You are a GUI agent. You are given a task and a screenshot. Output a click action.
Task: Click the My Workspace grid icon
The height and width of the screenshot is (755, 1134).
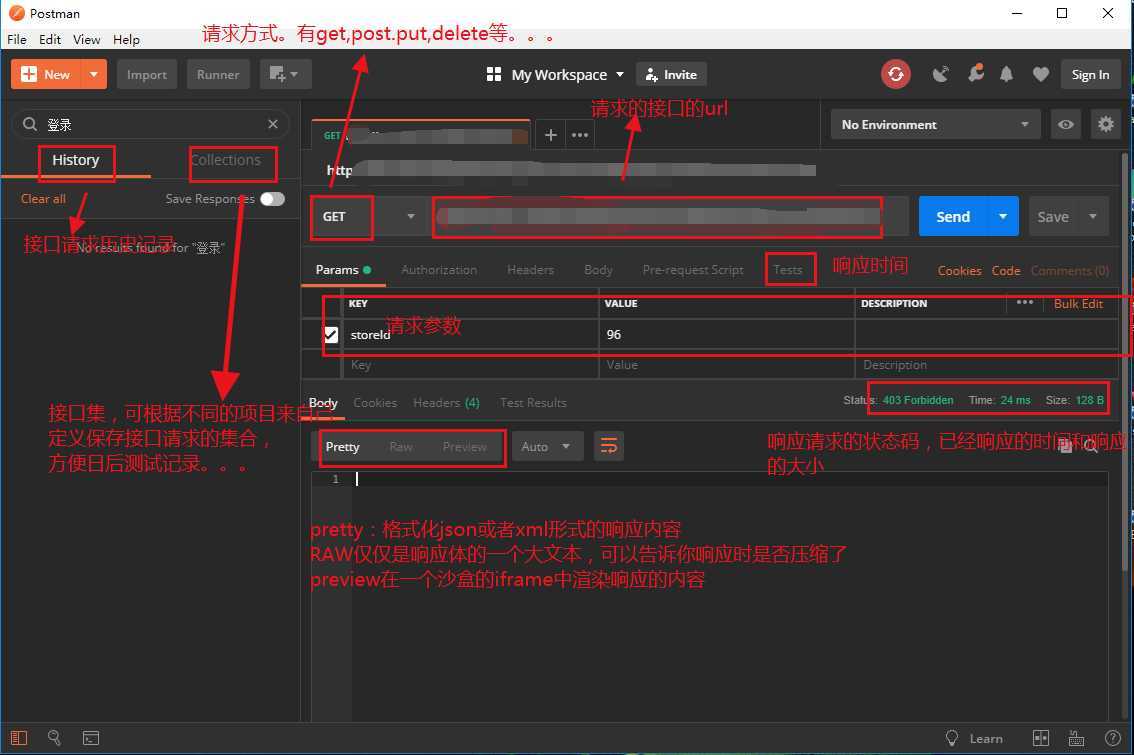[x=494, y=74]
